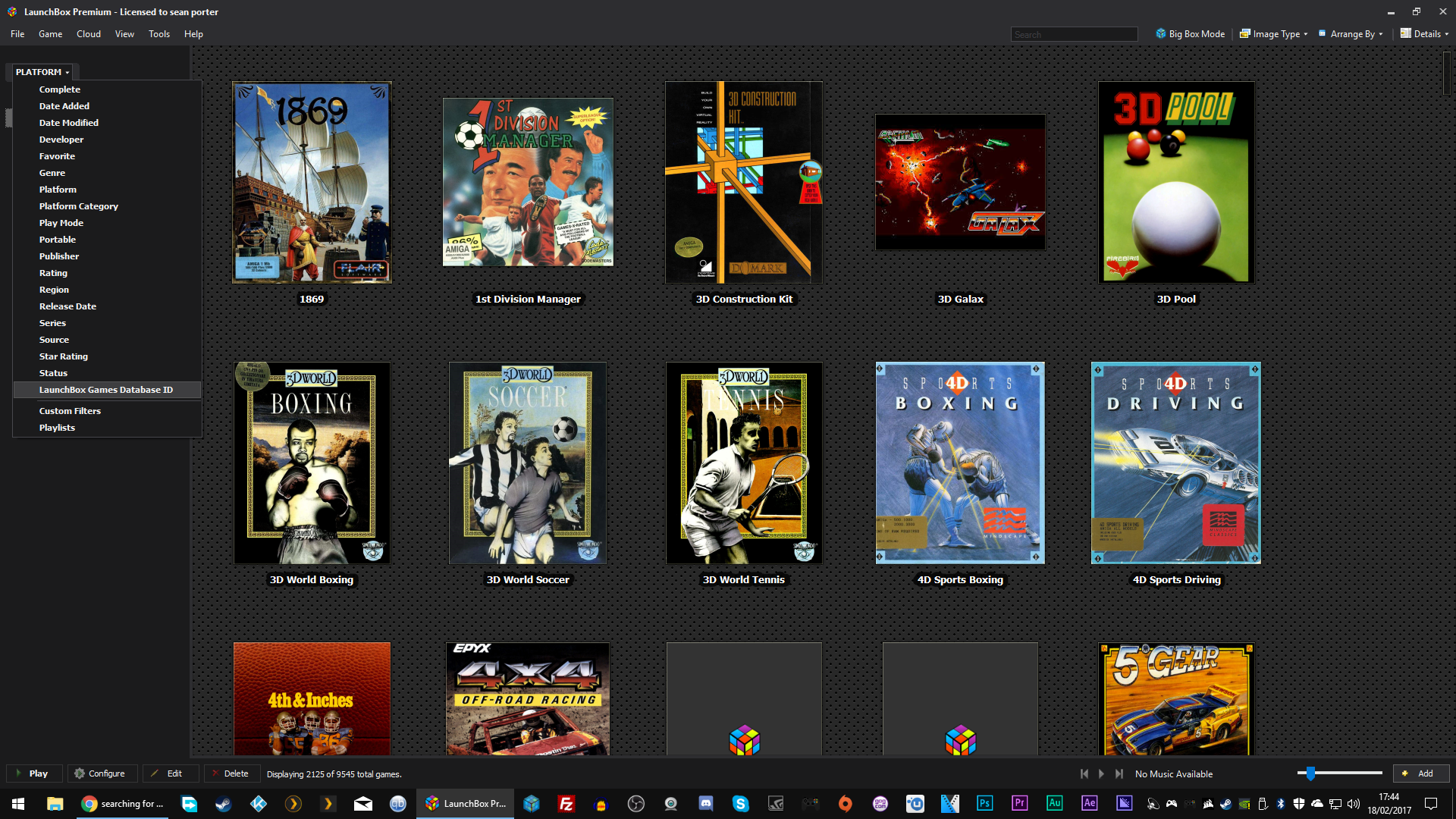Viewport: 1456px width, 819px height.
Task: Open the Windows Start menu
Action: click(x=18, y=804)
